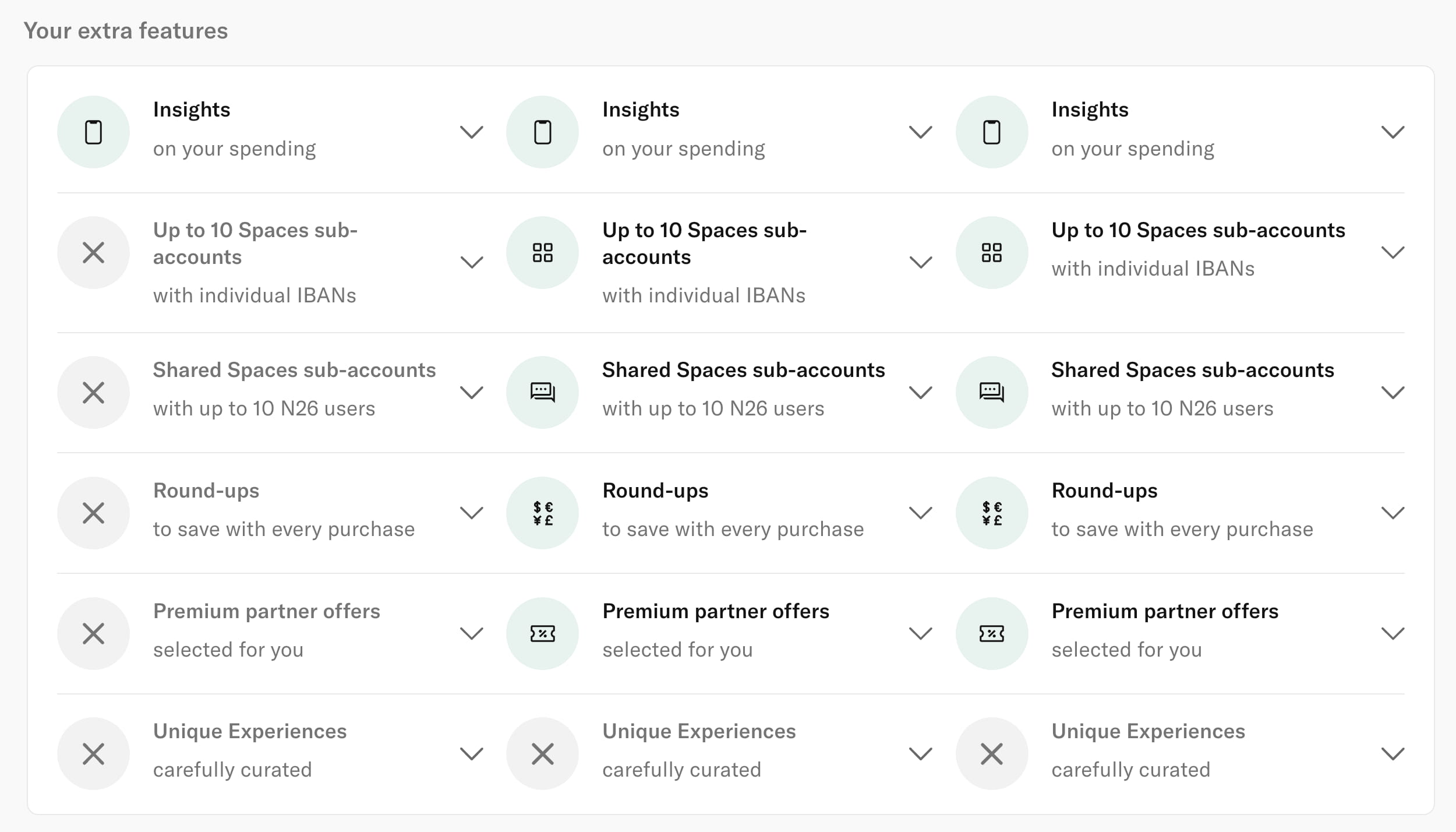Click the X icon beside first-column Shared Spaces
The height and width of the screenshot is (832, 1456).
(93, 393)
